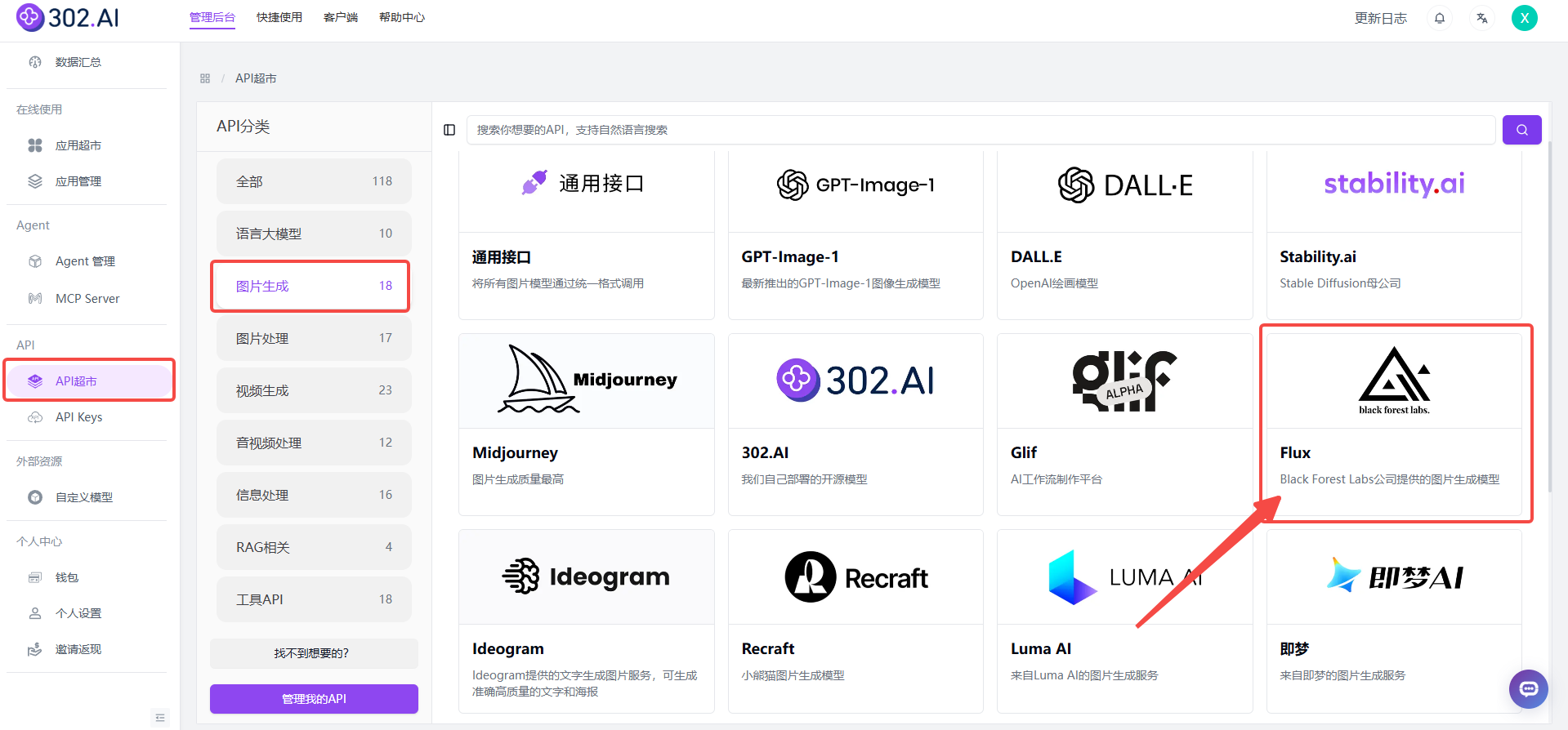Select the 视频生成 category
The image size is (1568, 730).
tap(314, 390)
